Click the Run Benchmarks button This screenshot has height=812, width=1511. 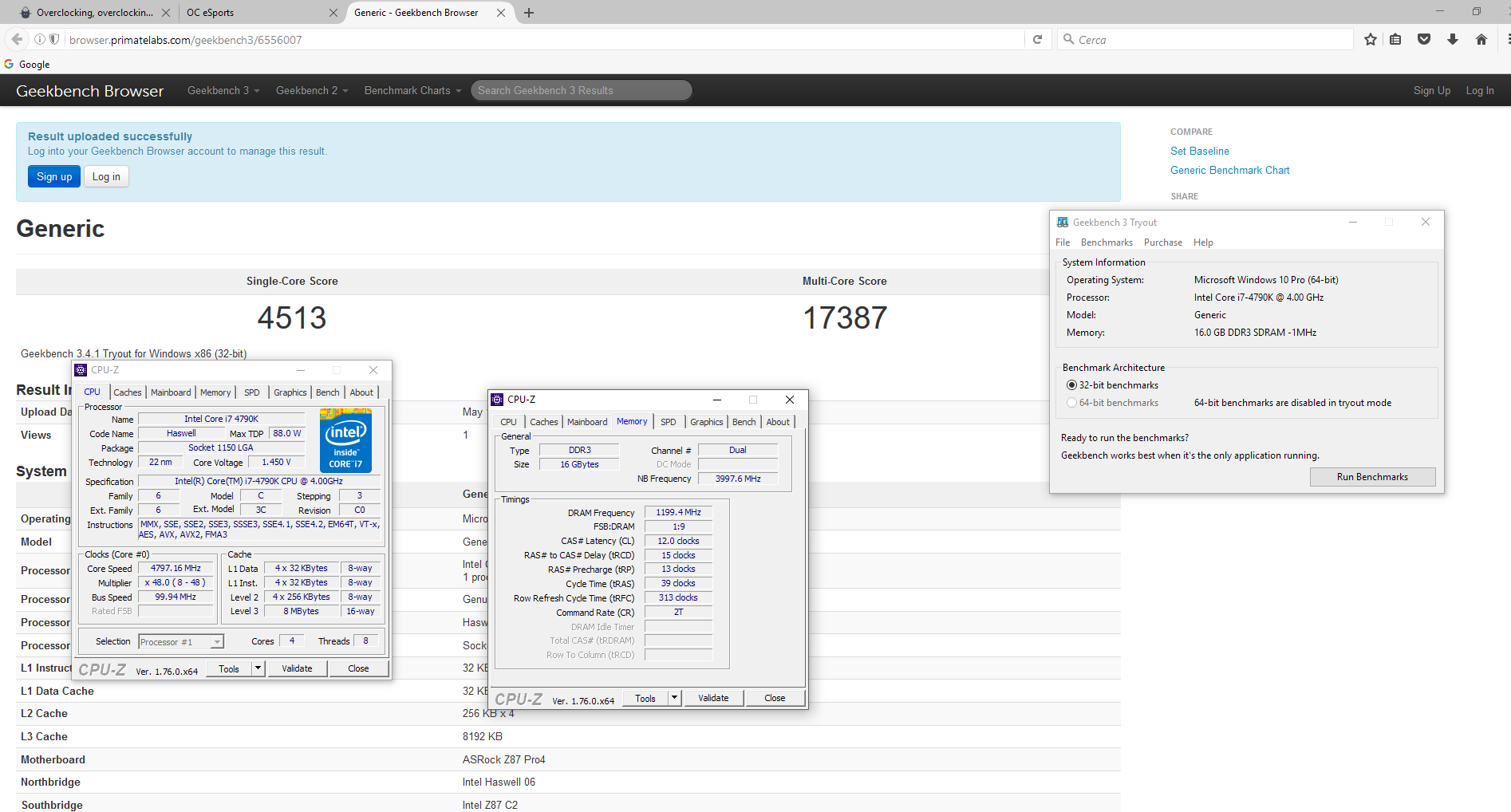click(x=1372, y=477)
